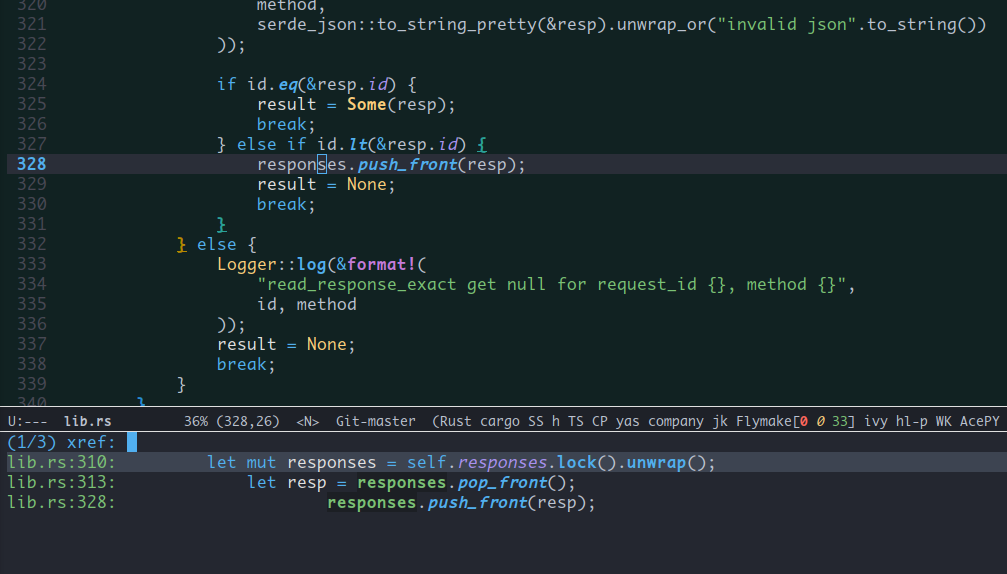The image size is (1007, 574).
Task: Click the TS minor mode indicator
Action: [575, 421]
